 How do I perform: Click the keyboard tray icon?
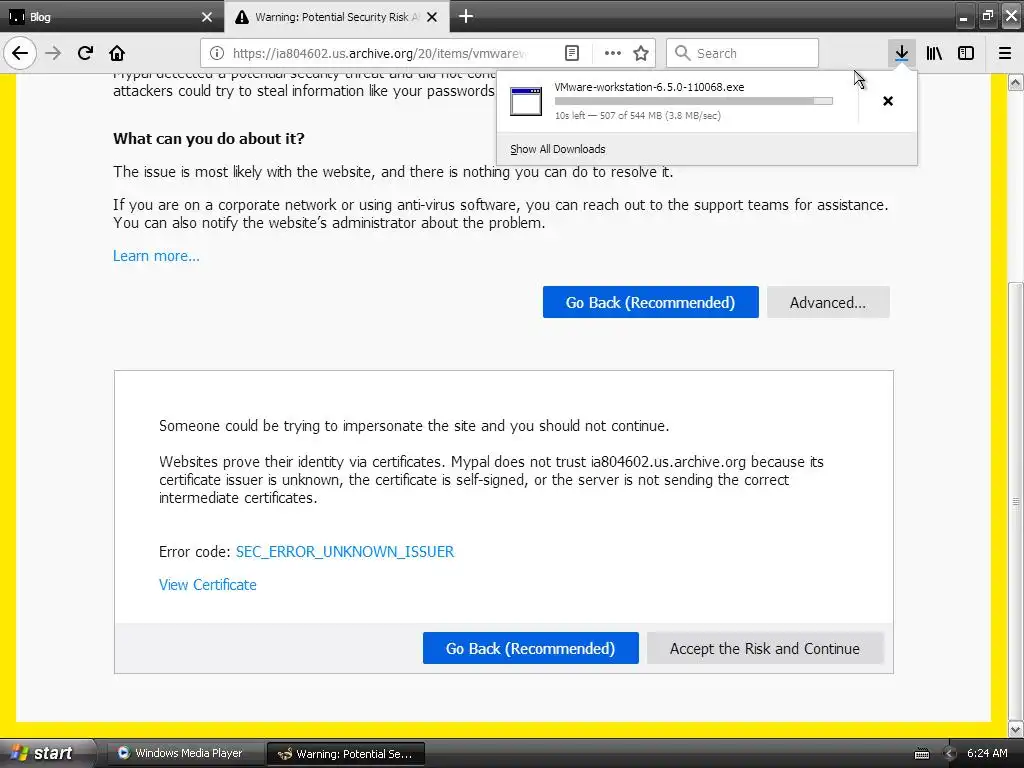pos(922,754)
